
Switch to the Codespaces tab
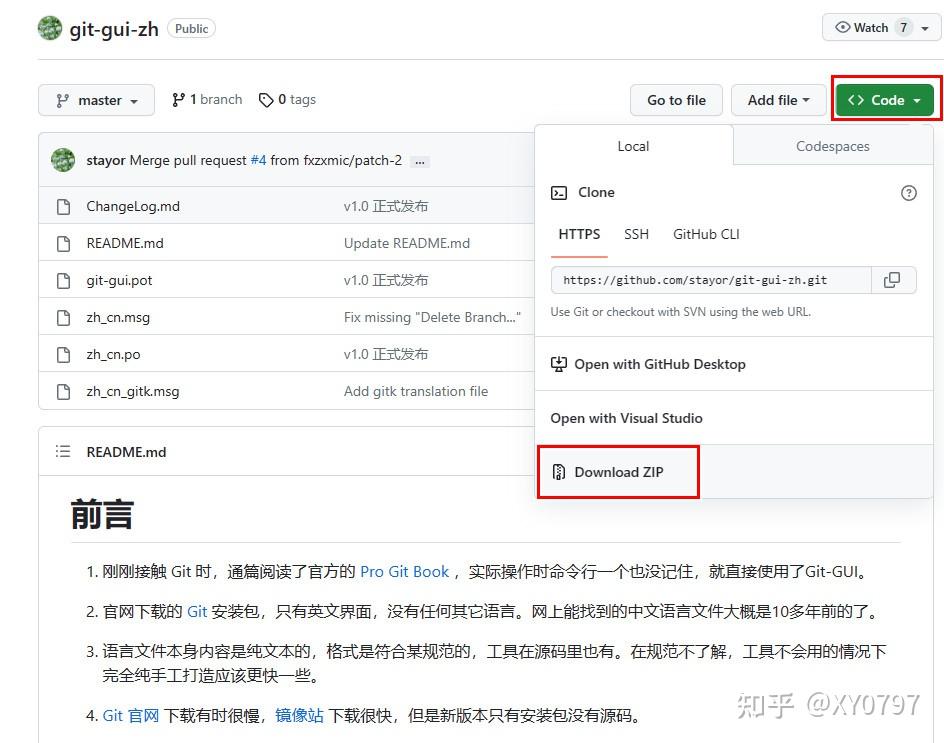[x=832, y=146]
